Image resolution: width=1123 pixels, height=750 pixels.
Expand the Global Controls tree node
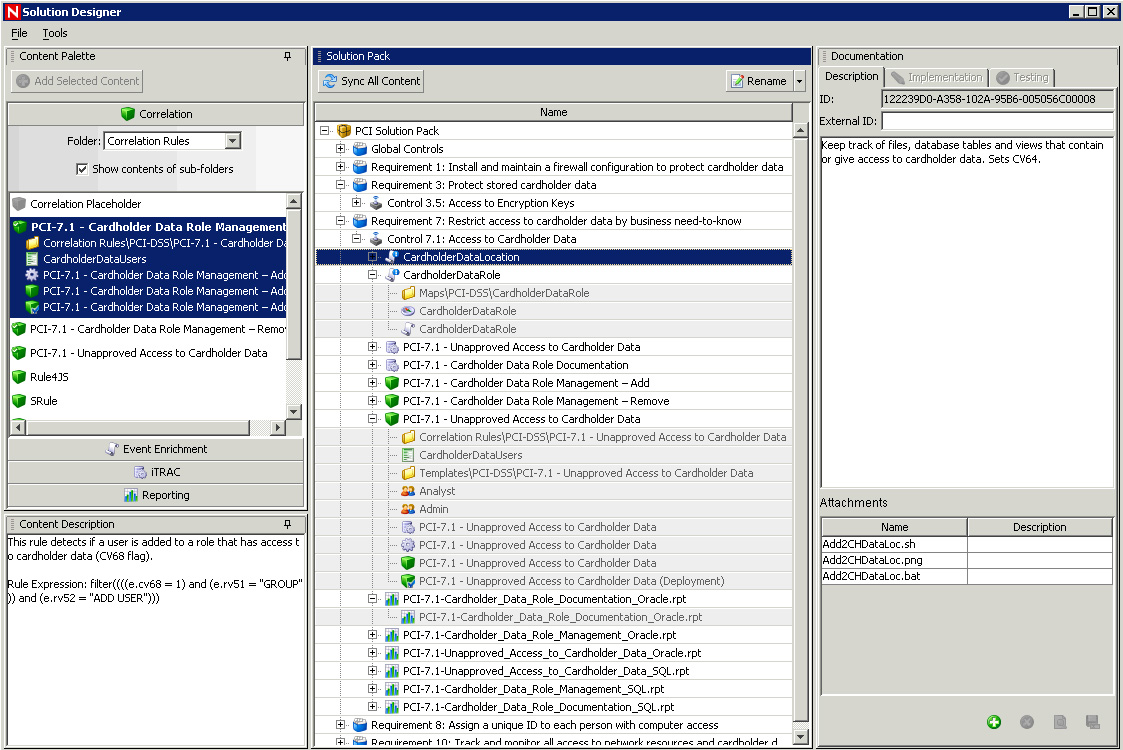click(x=341, y=149)
